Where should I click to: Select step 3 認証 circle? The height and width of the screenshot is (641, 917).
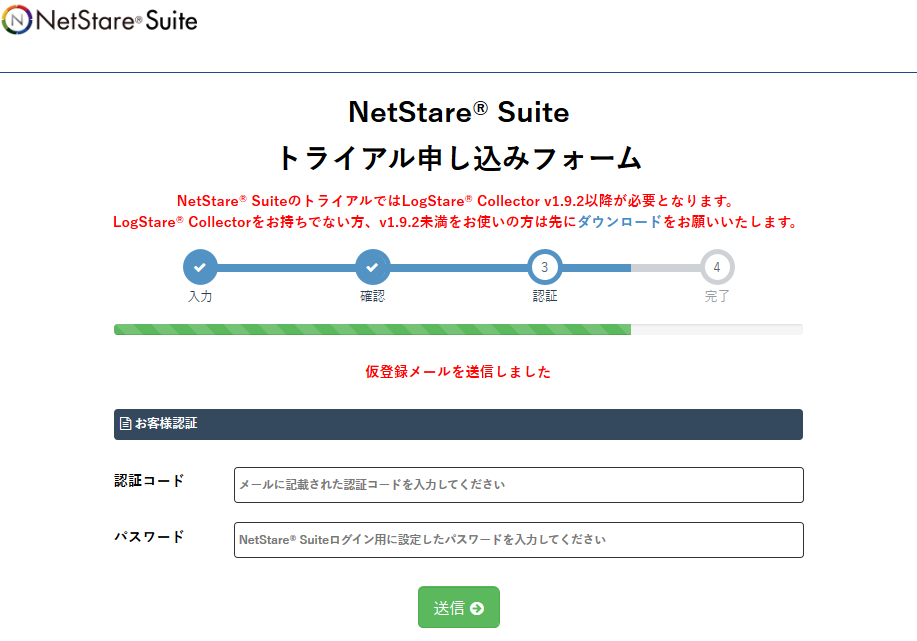pyautogui.click(x=544, y=267)
